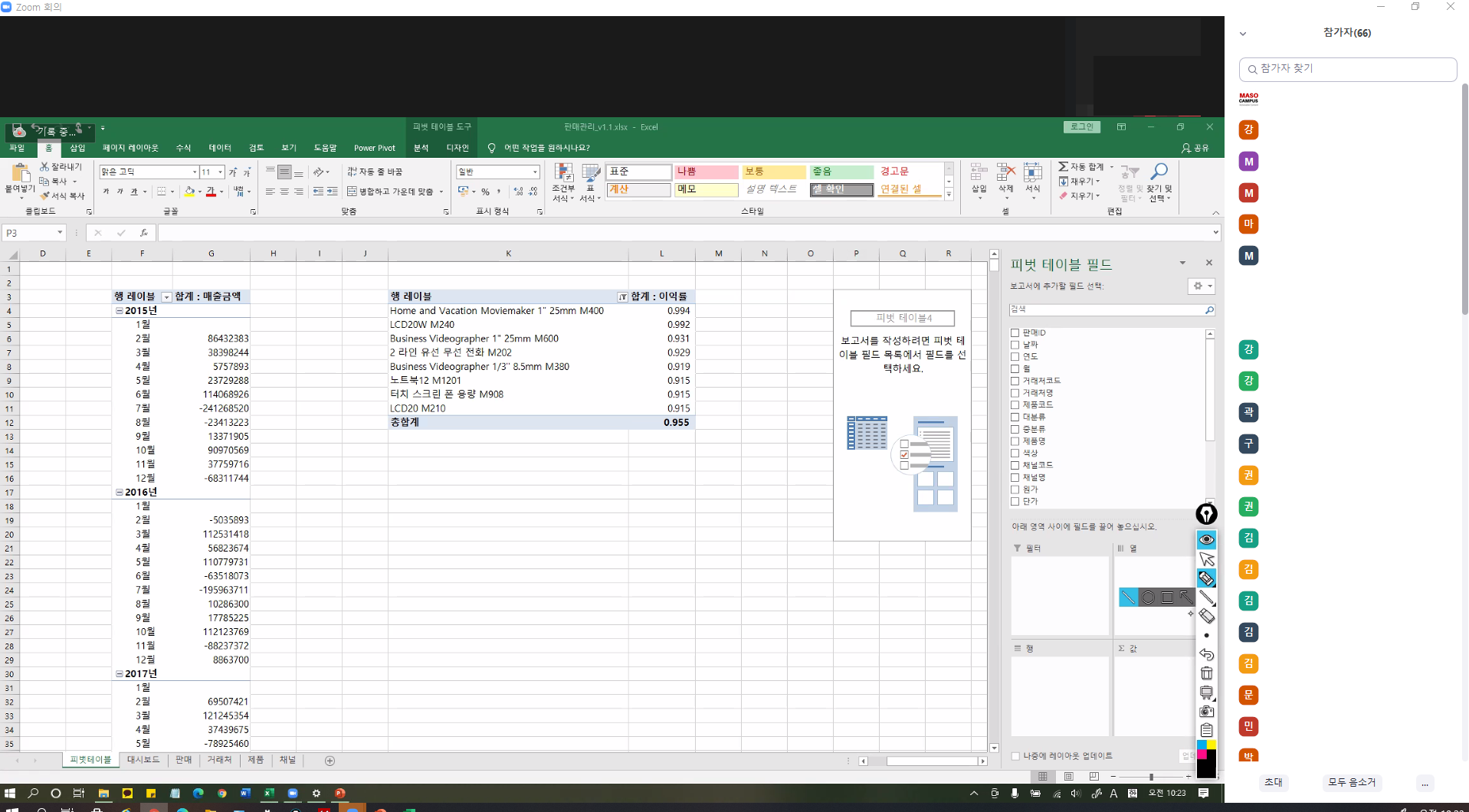
Task: Toggle the defer layout update checkbox
Action: coord(1016,756)
